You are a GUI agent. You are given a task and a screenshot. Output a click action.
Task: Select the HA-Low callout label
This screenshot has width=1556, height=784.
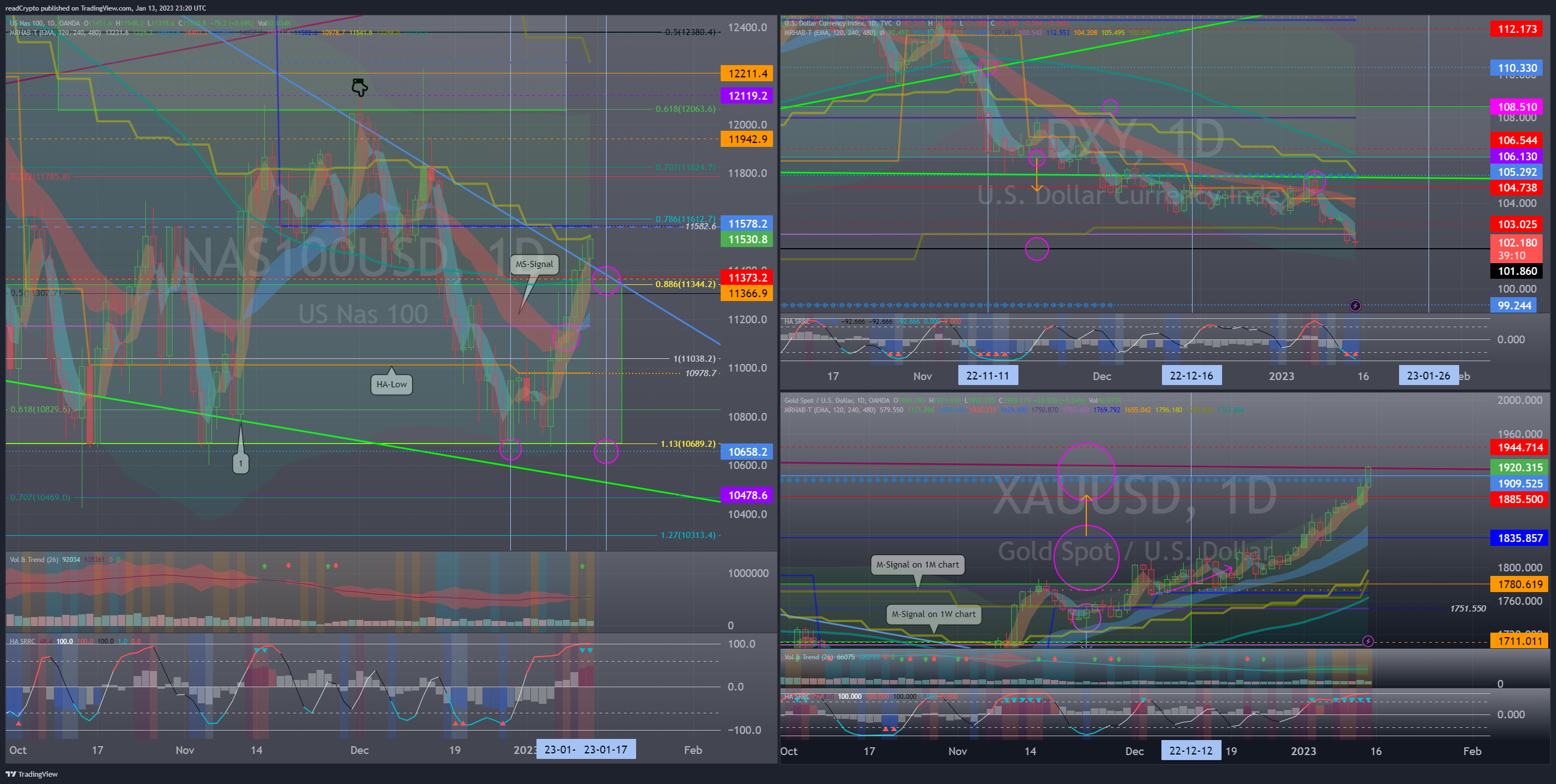391,384
